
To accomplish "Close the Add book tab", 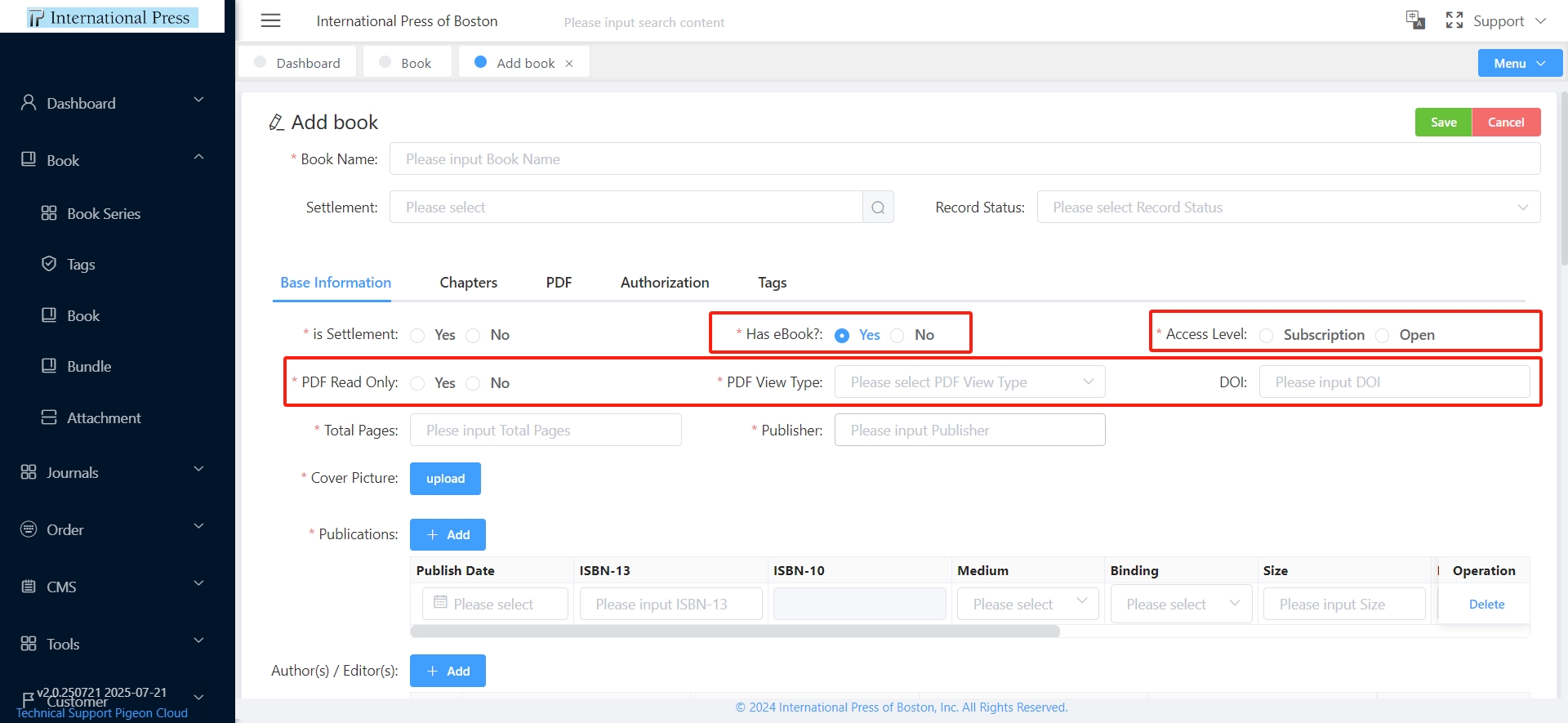I will click(569, 64).
